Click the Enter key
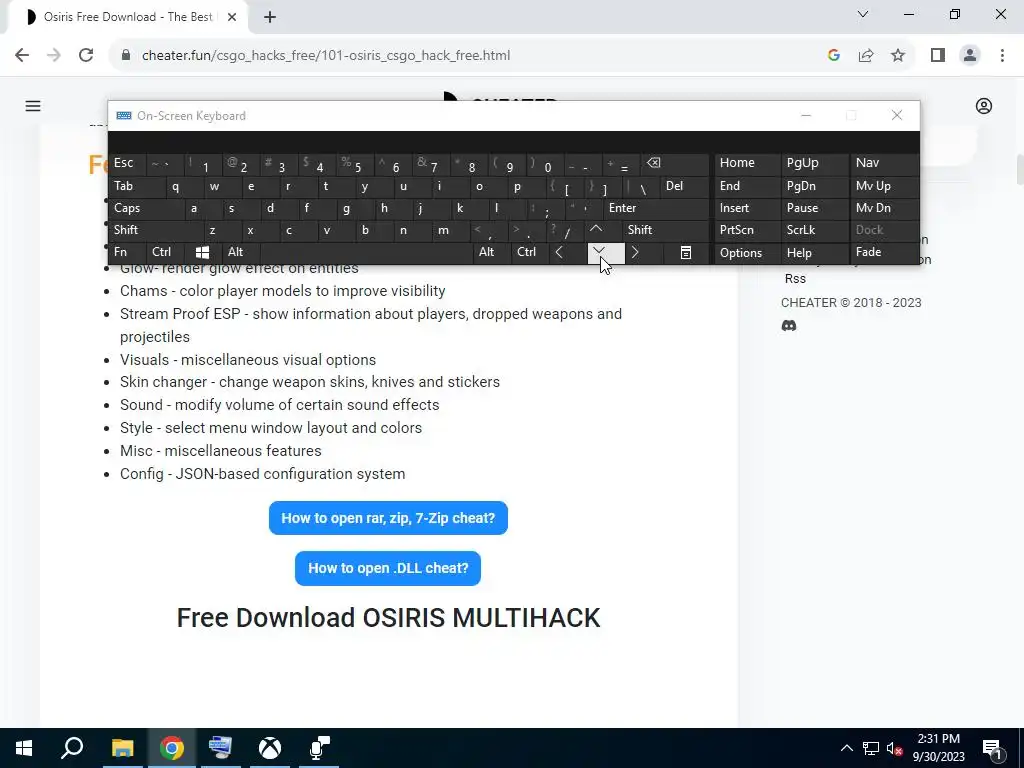Screen dimensions: 1024x768 tap(656, 208)
